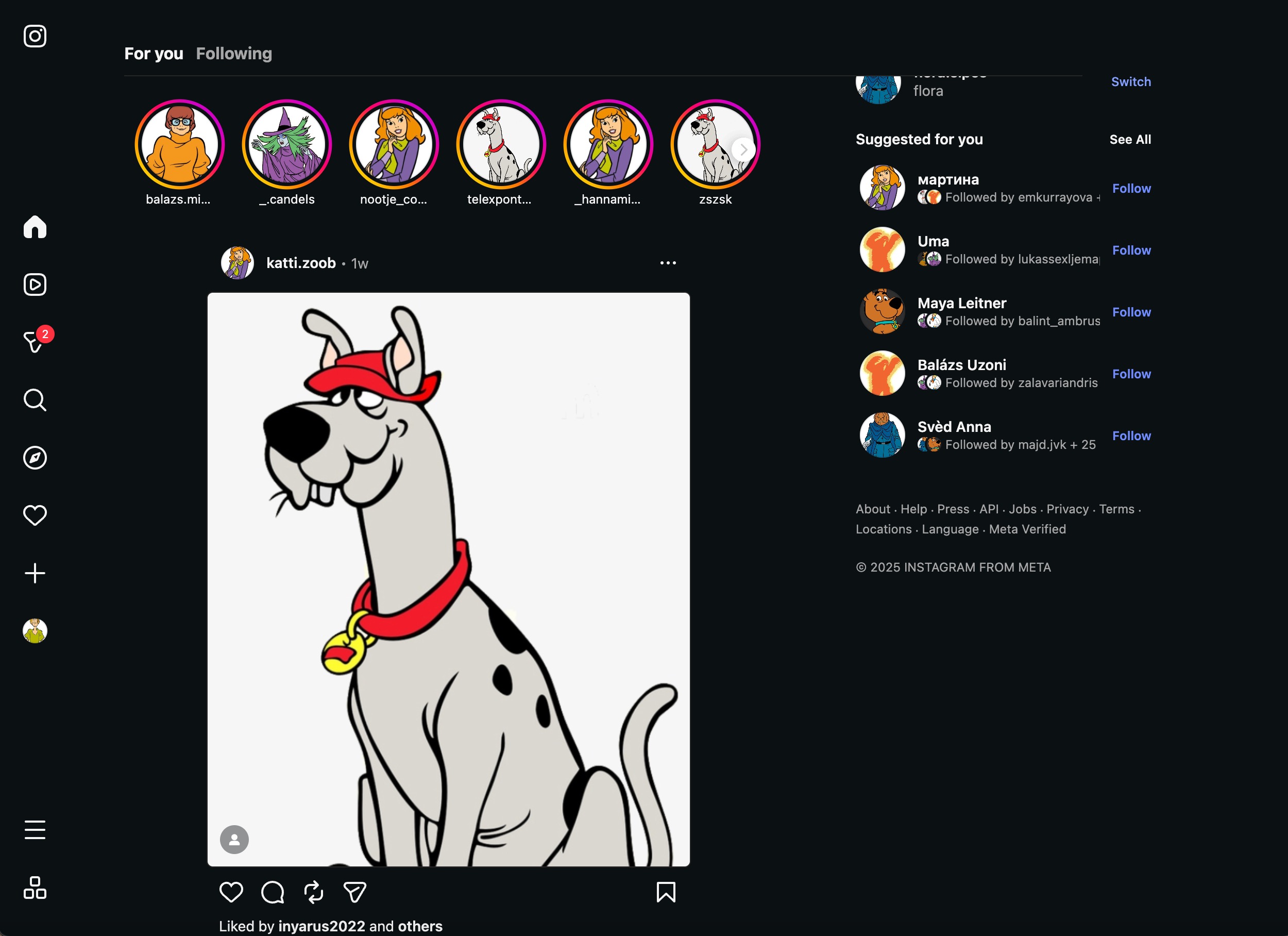
Task: Select the For you tab
Action: [x=154, y=54]
